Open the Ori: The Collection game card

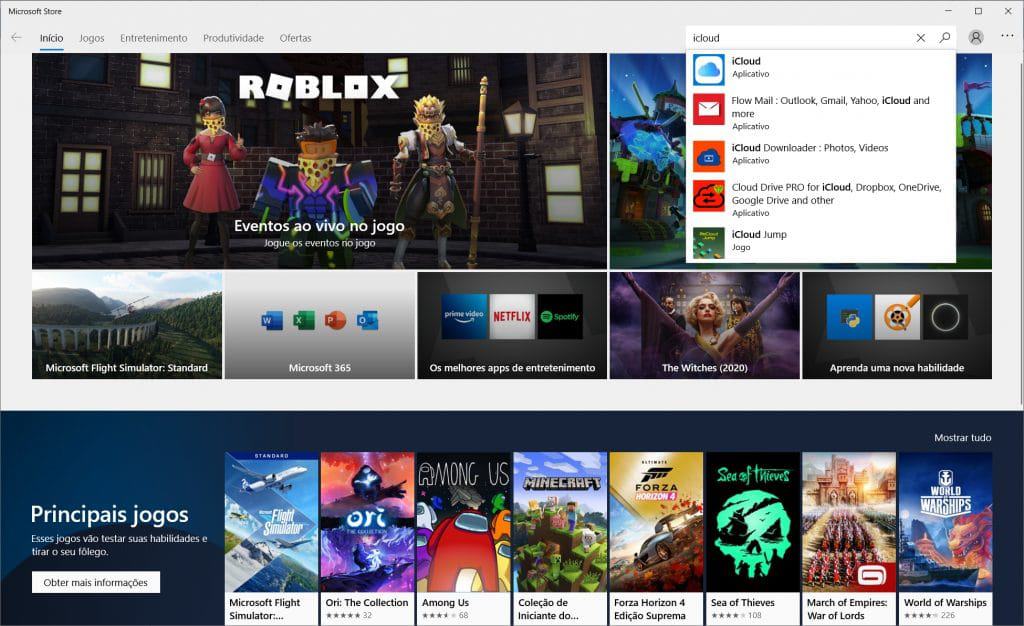click(x=367, y=539)
